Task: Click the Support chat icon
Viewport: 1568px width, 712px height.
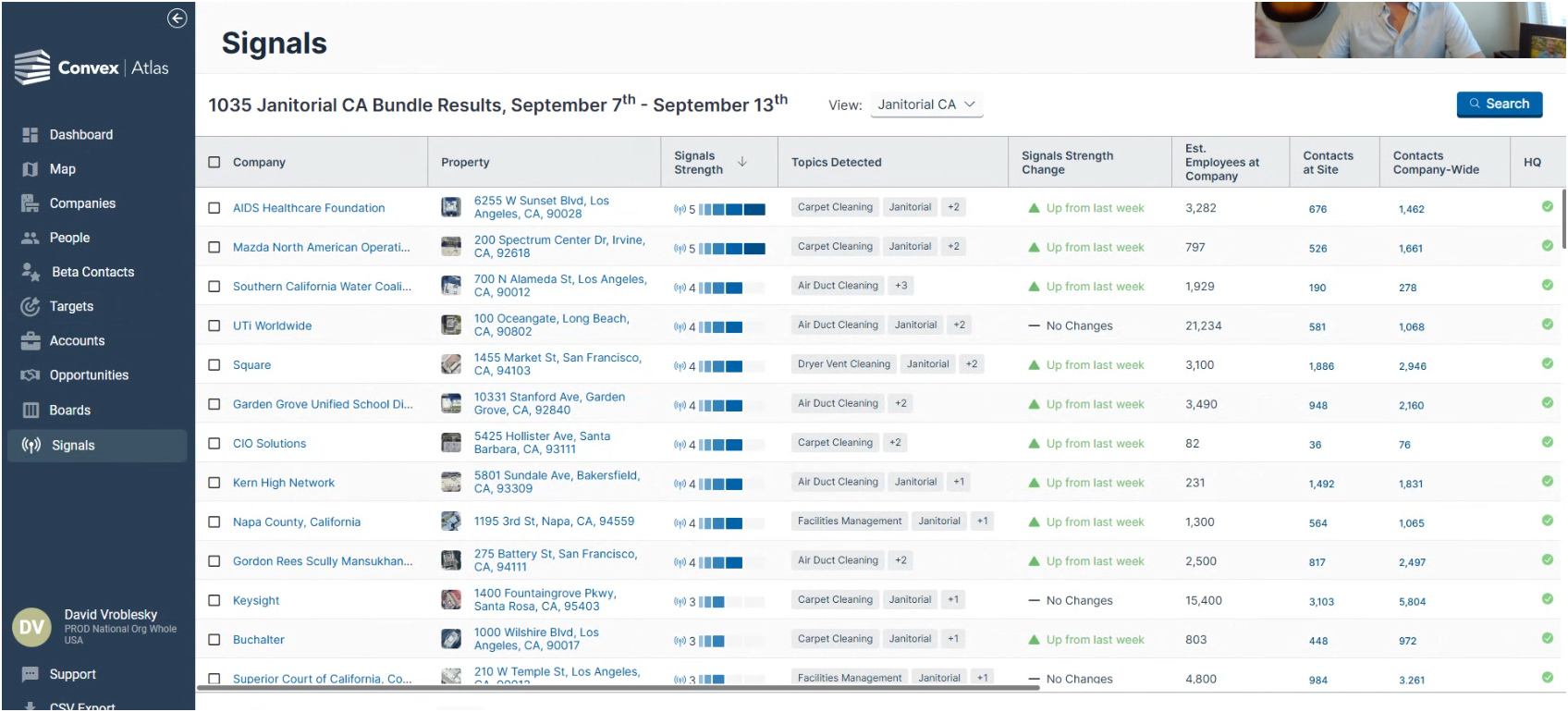Action: click(31, 675)
